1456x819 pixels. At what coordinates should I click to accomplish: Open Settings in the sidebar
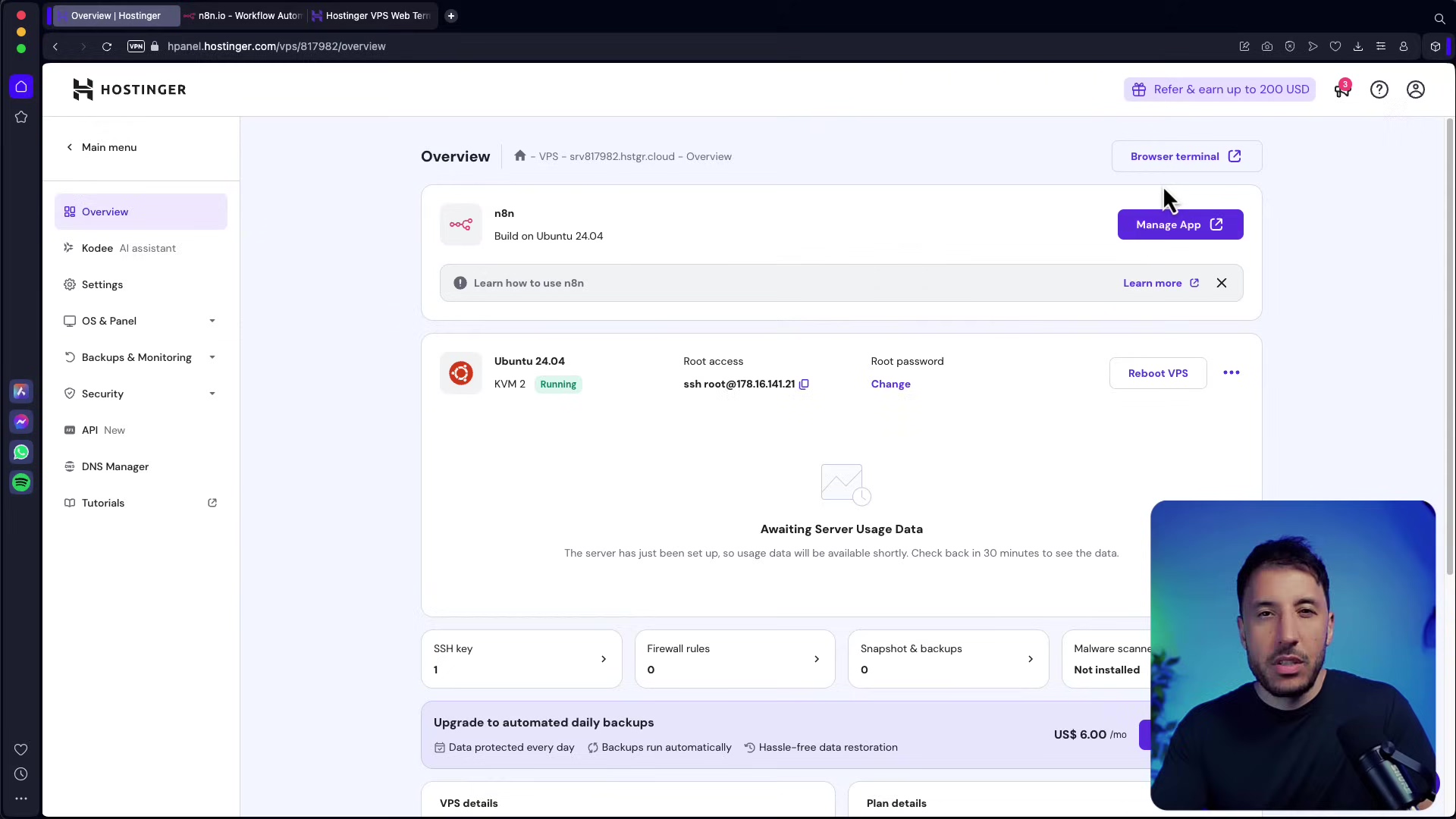pos(140,284)
